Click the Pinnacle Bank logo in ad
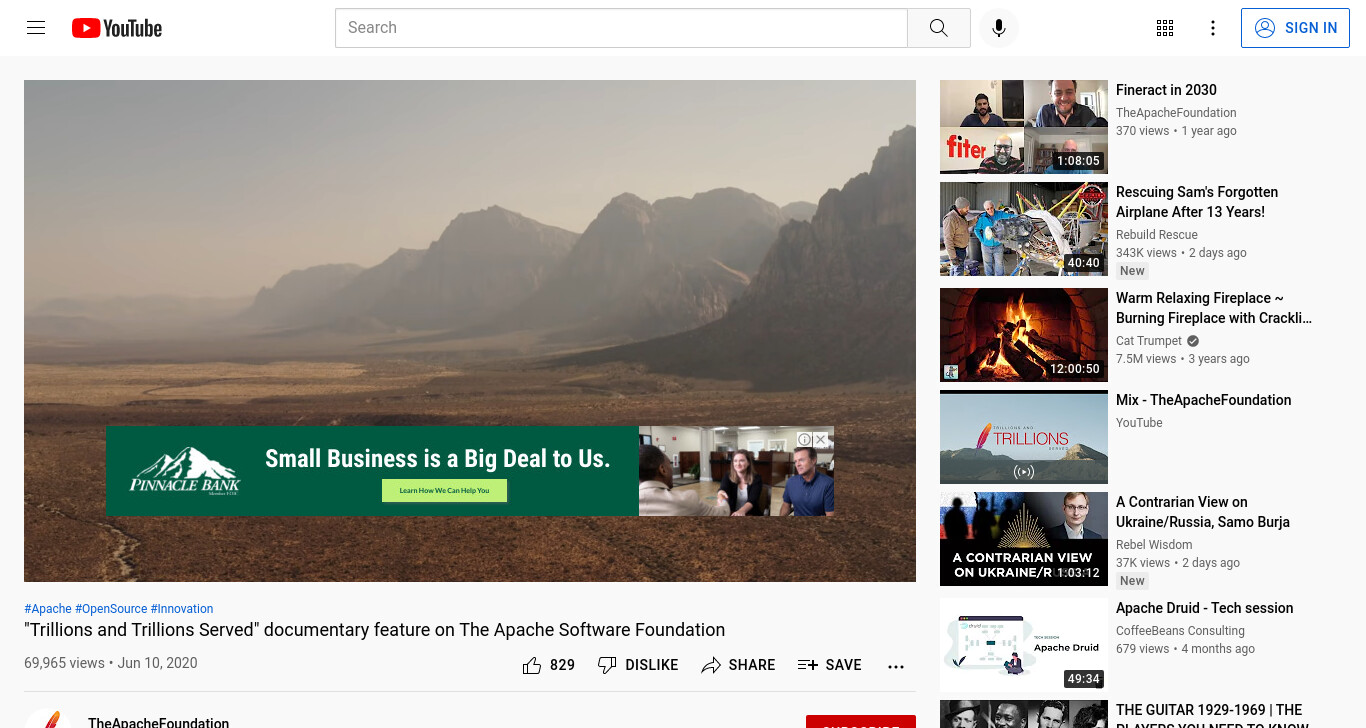The height and width of the screenshot is (728, 1366). tap(185, 471)
